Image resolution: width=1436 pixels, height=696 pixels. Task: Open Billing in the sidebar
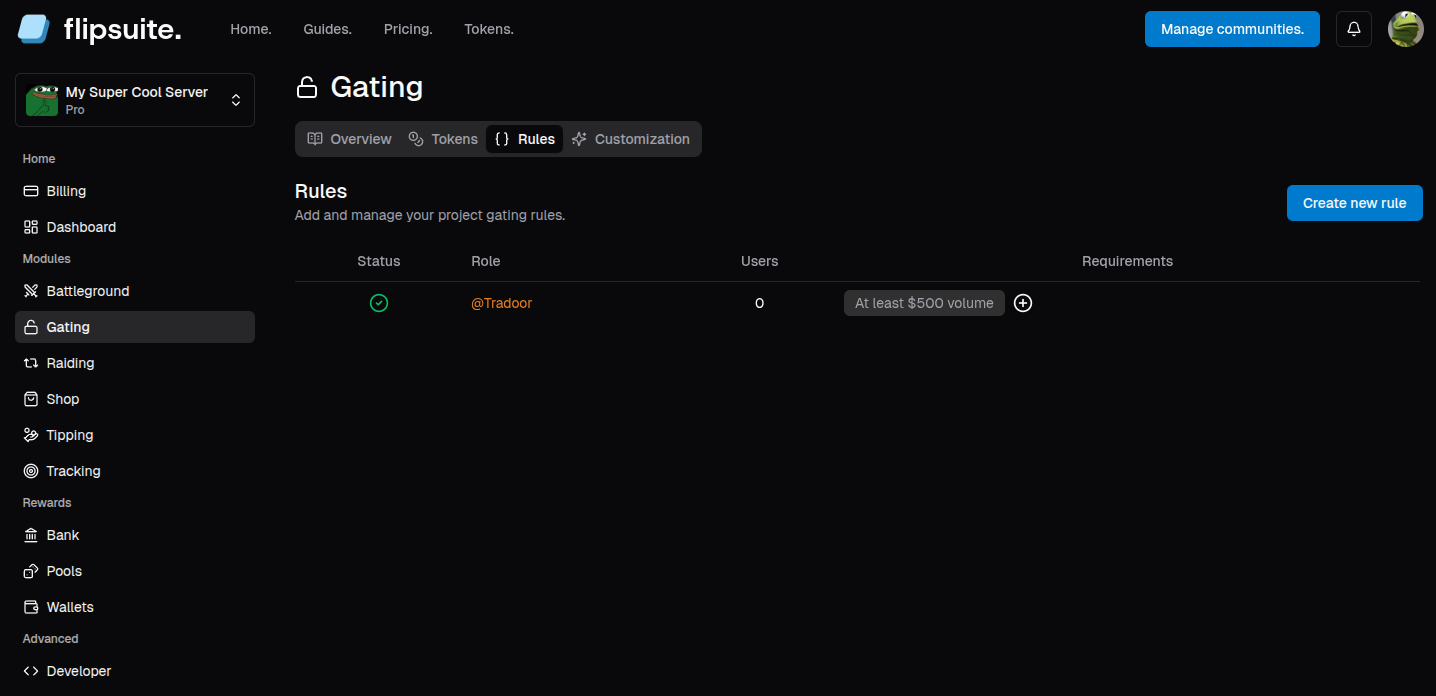(x=135, y=191)
